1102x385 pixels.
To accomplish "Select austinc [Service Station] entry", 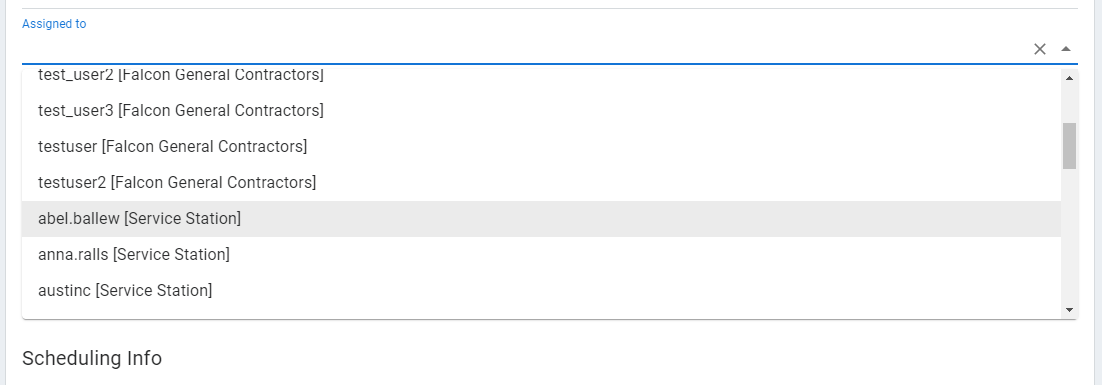I will point(541,290).
